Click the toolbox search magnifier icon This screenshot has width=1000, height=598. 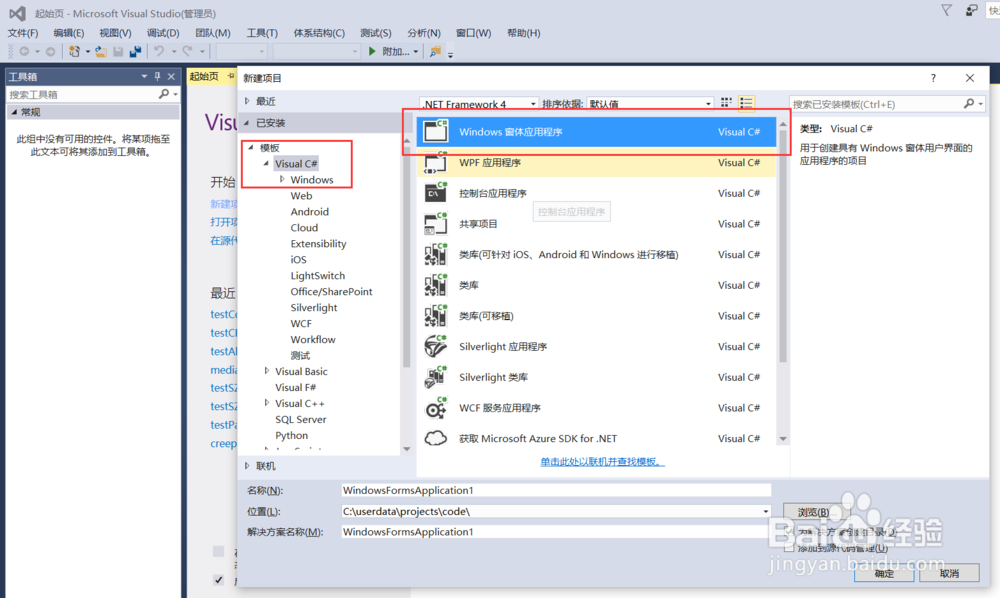[x=164, y=94]
